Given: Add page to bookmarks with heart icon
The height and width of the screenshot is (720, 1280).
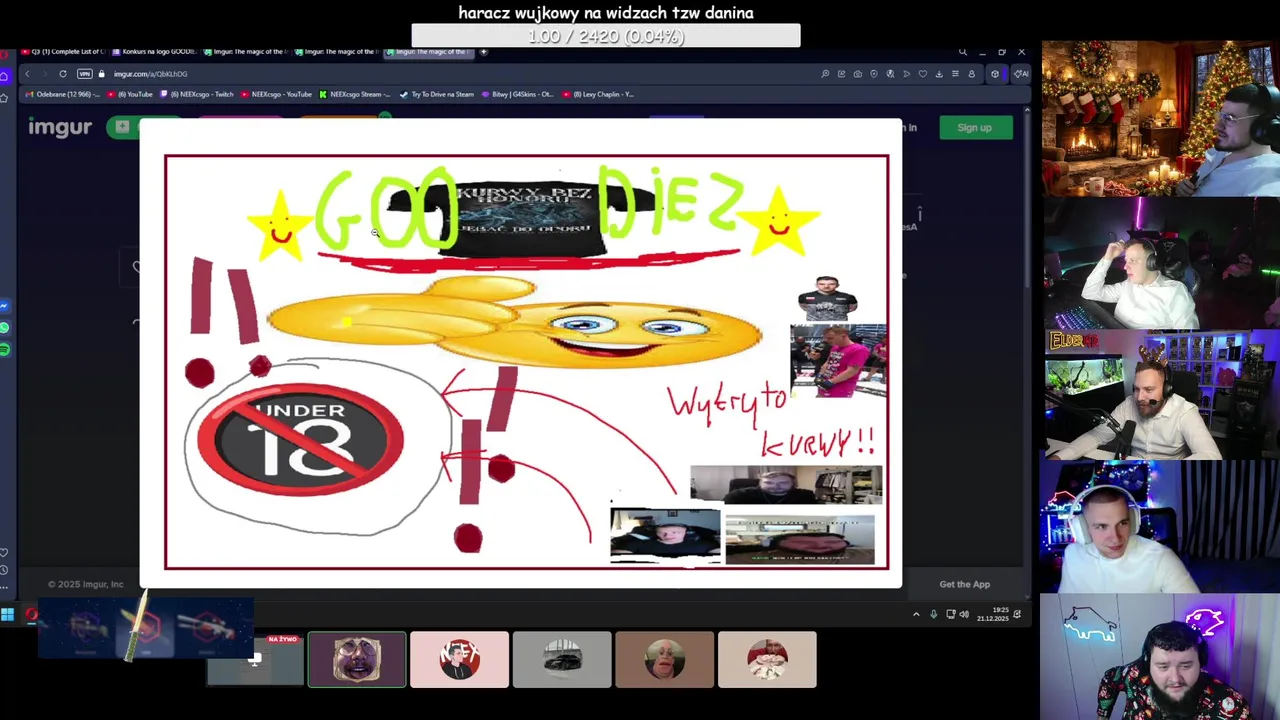Looking at the screenshot, I should pyautogui.click(x=922, y=74).
